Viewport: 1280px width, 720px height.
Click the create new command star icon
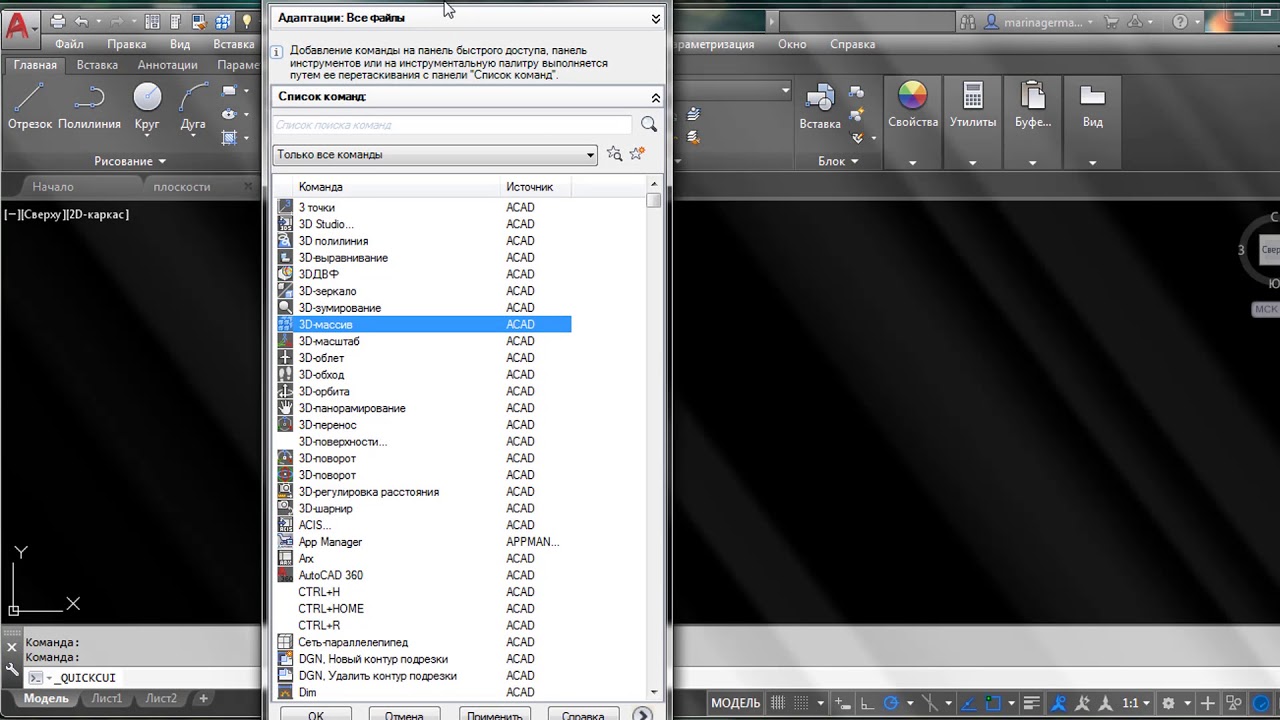[x=637, y=154]
